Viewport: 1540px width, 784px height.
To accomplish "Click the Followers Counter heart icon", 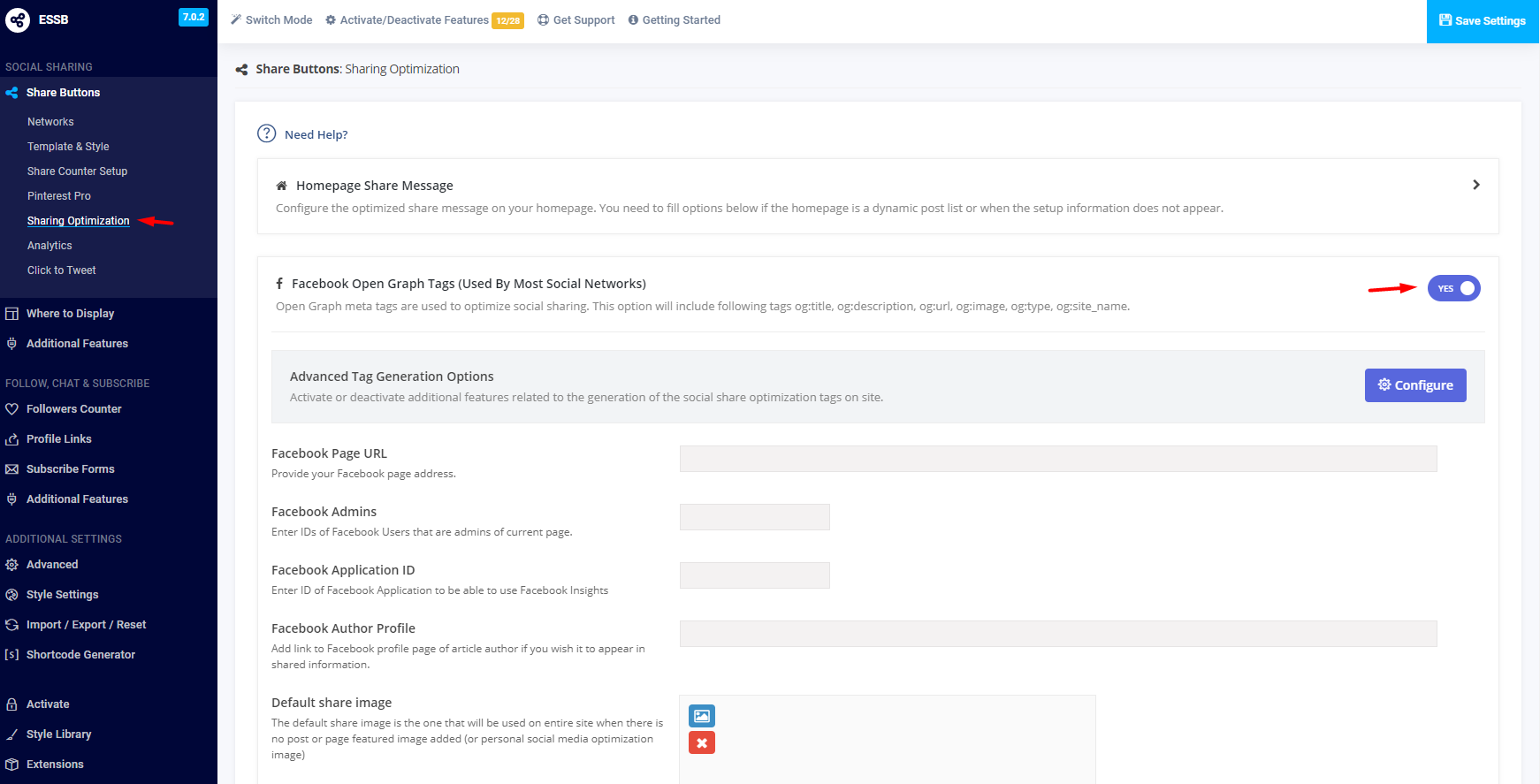I will (x=12, y=409).
